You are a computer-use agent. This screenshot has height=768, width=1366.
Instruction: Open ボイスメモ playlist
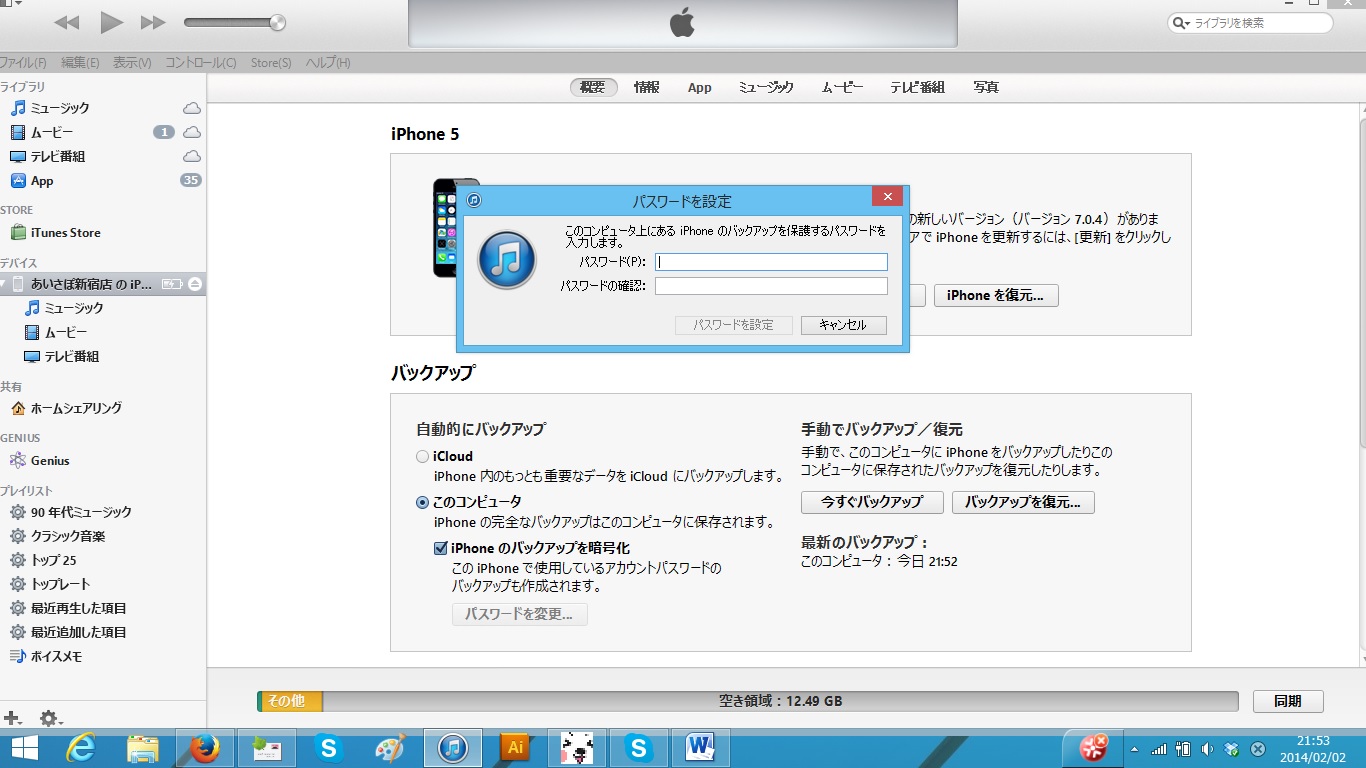tap(56, 657)
